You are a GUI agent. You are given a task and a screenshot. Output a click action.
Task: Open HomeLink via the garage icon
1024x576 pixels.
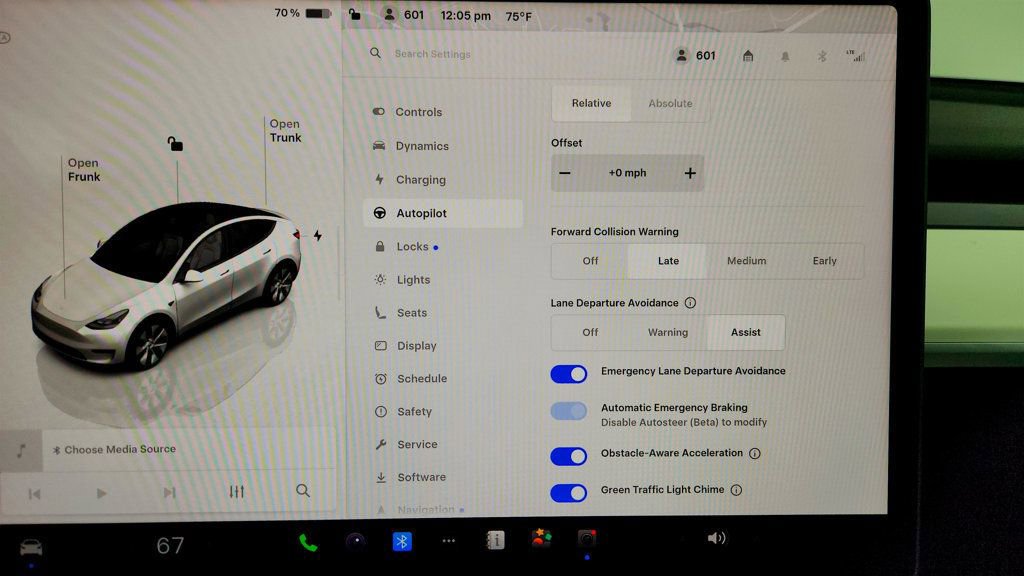point(748,55)
